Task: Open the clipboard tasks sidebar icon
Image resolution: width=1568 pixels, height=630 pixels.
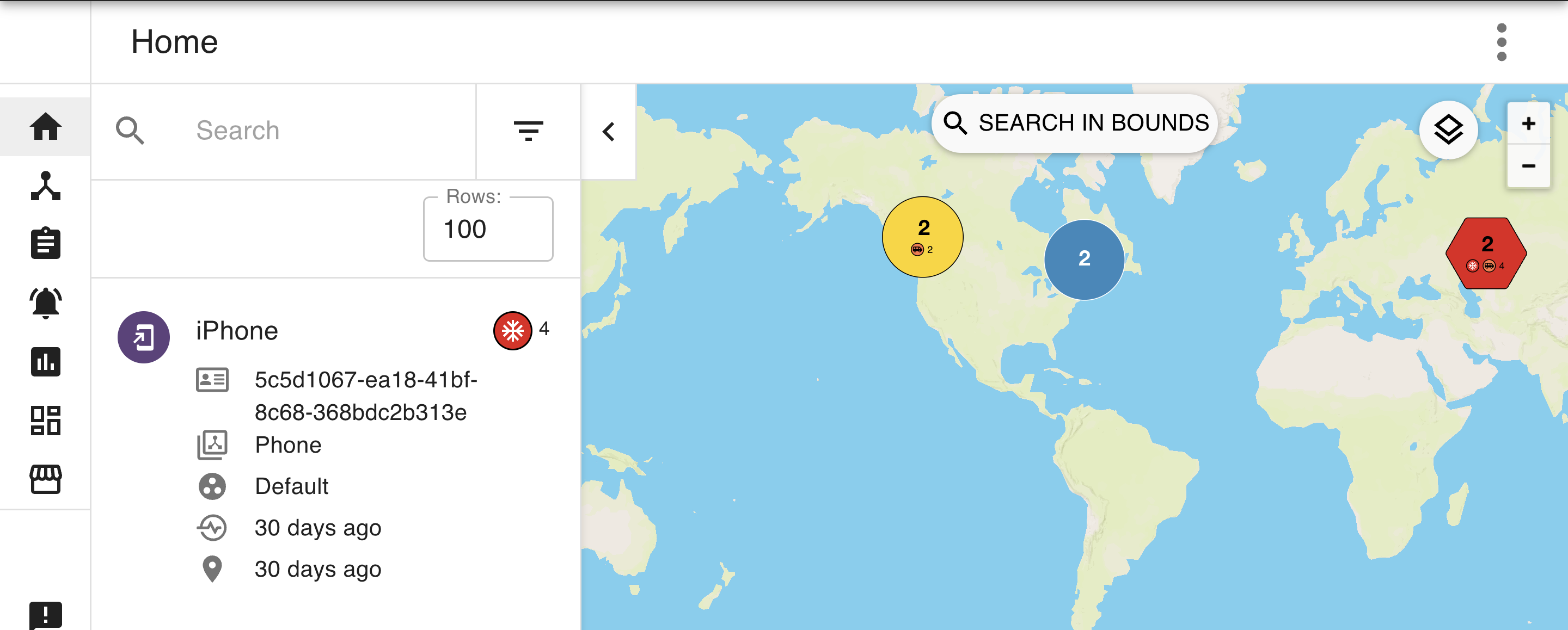Action: pyautogui.click(x=46, y=244)
